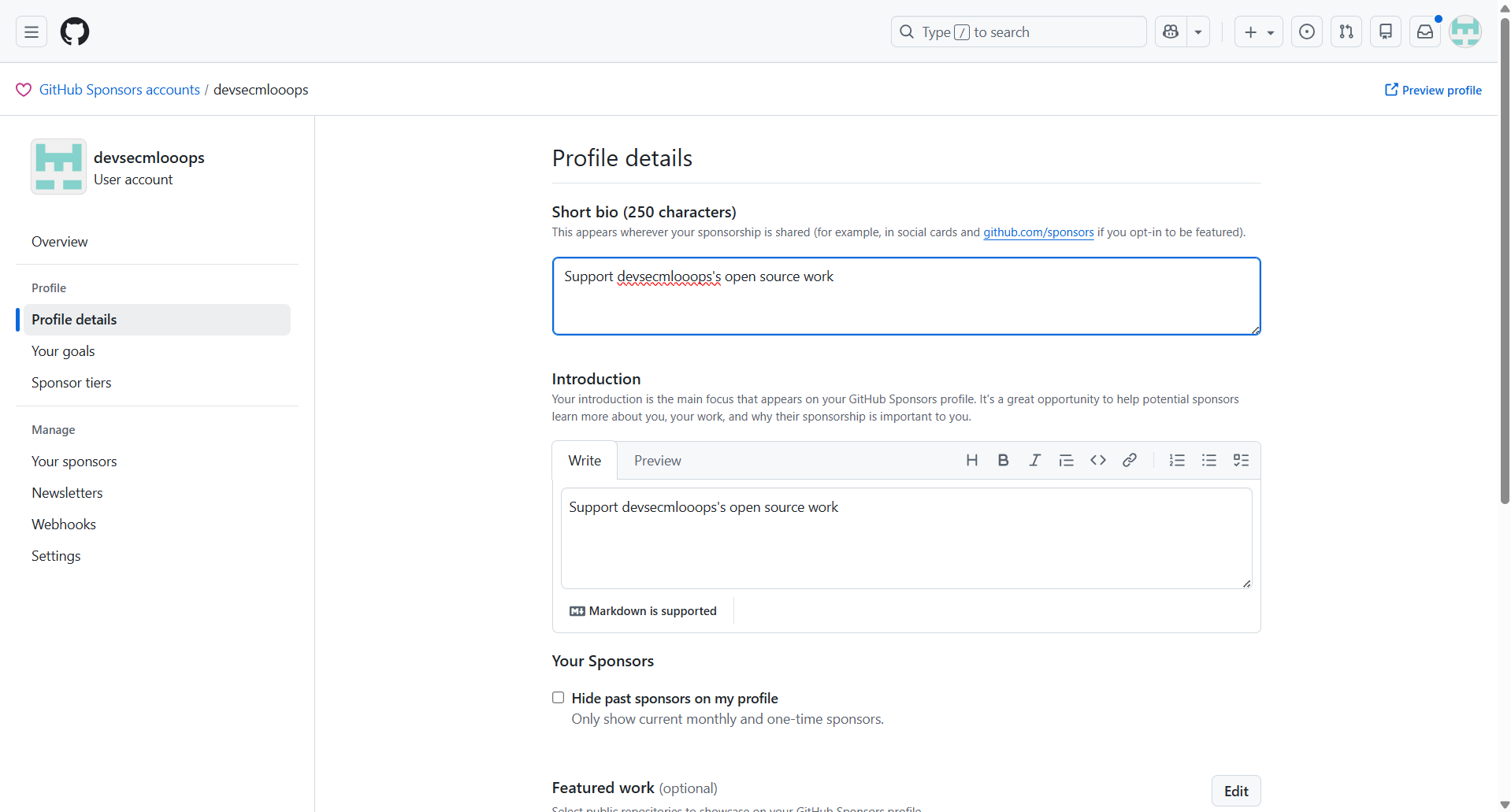Insert a task list using the tasklist icon
The width and height of the screenshot is (1511, 812).
pos(1241,460)
